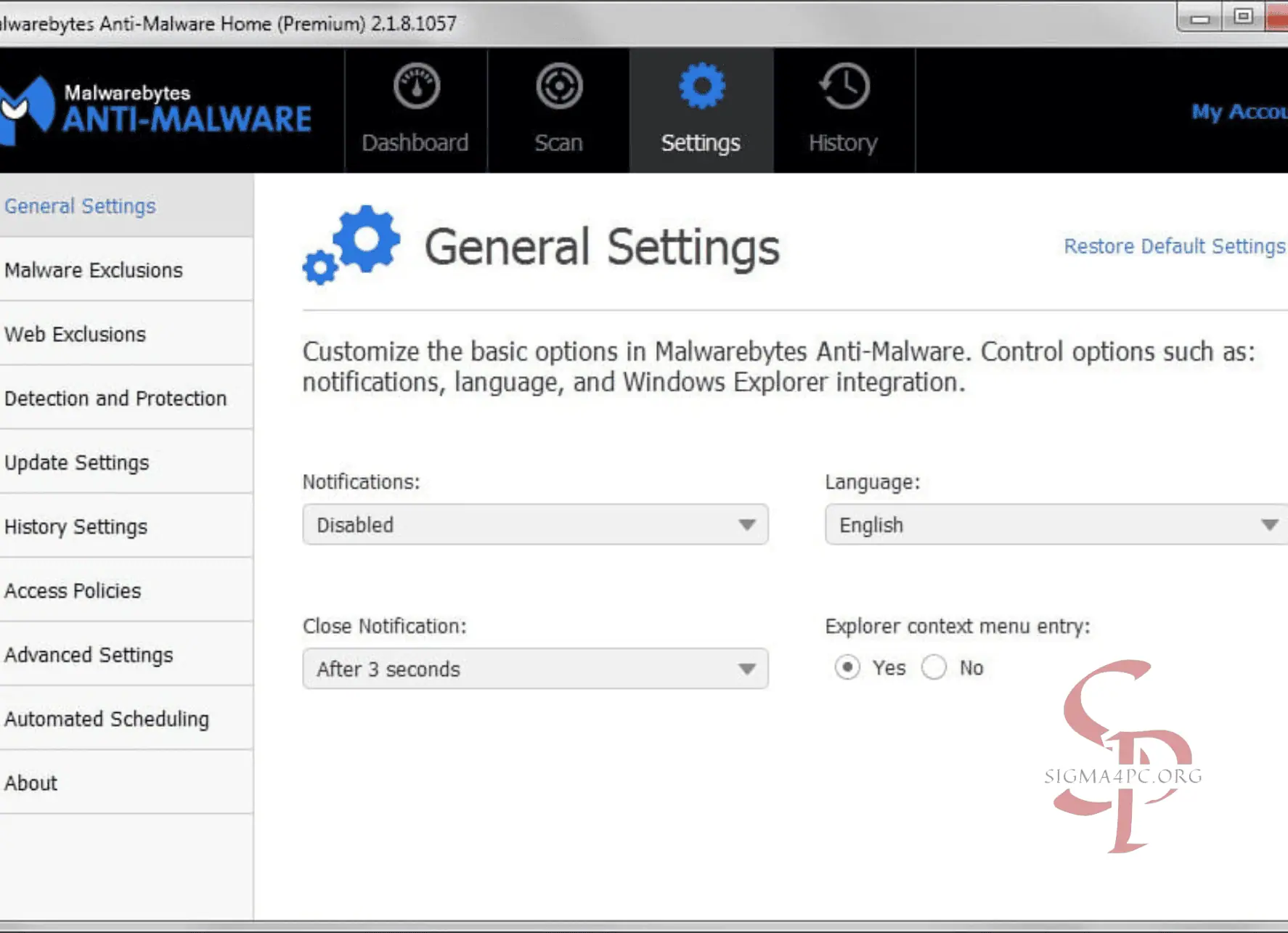Click the 'Close Notification:' label
The width and height of the screenshot is (1288, 933).
point(384,626)
